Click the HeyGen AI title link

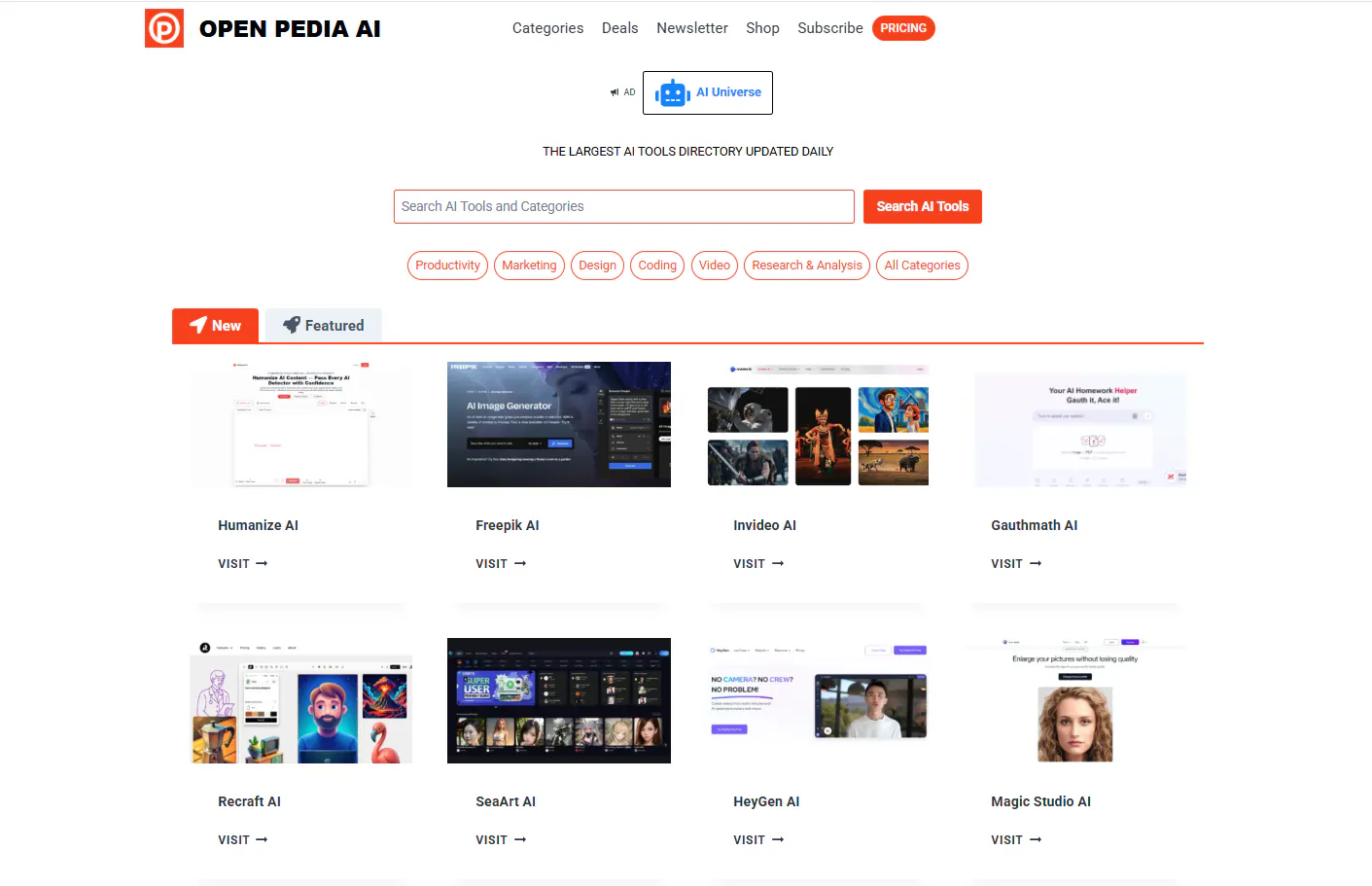pyautogui.click(x=766, y=801)
